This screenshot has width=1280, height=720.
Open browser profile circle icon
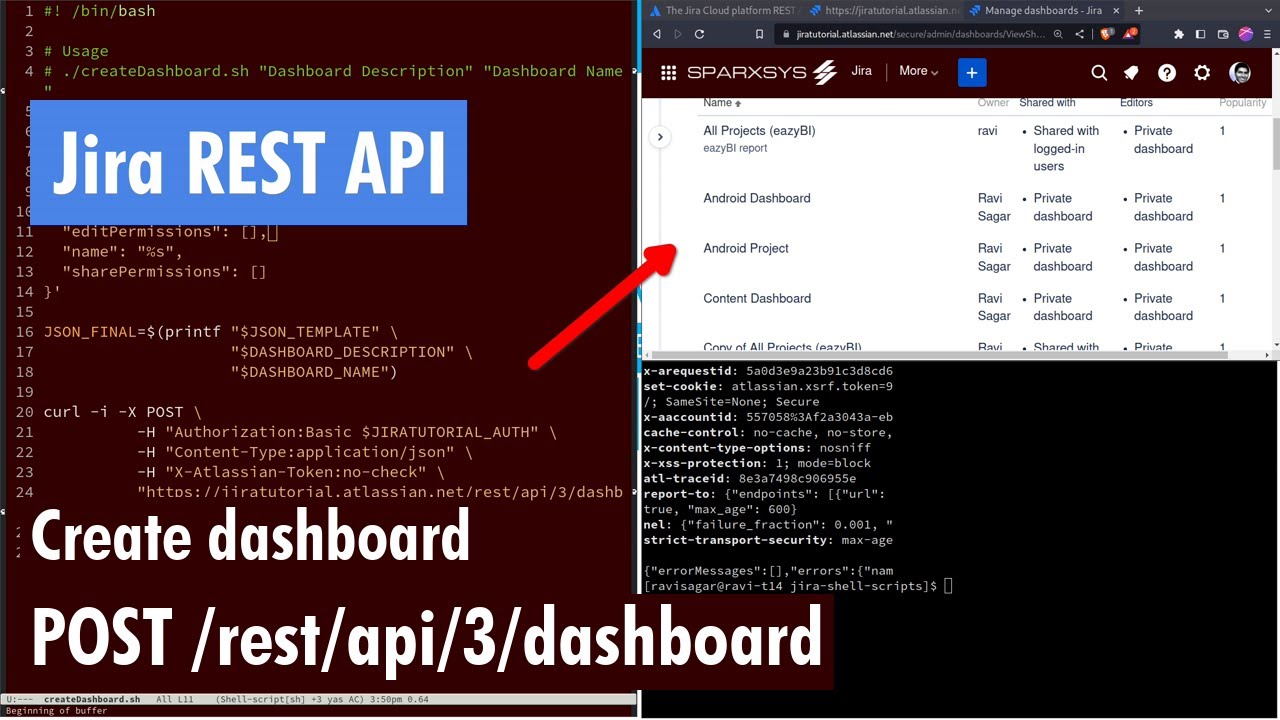click(1246, 34)
